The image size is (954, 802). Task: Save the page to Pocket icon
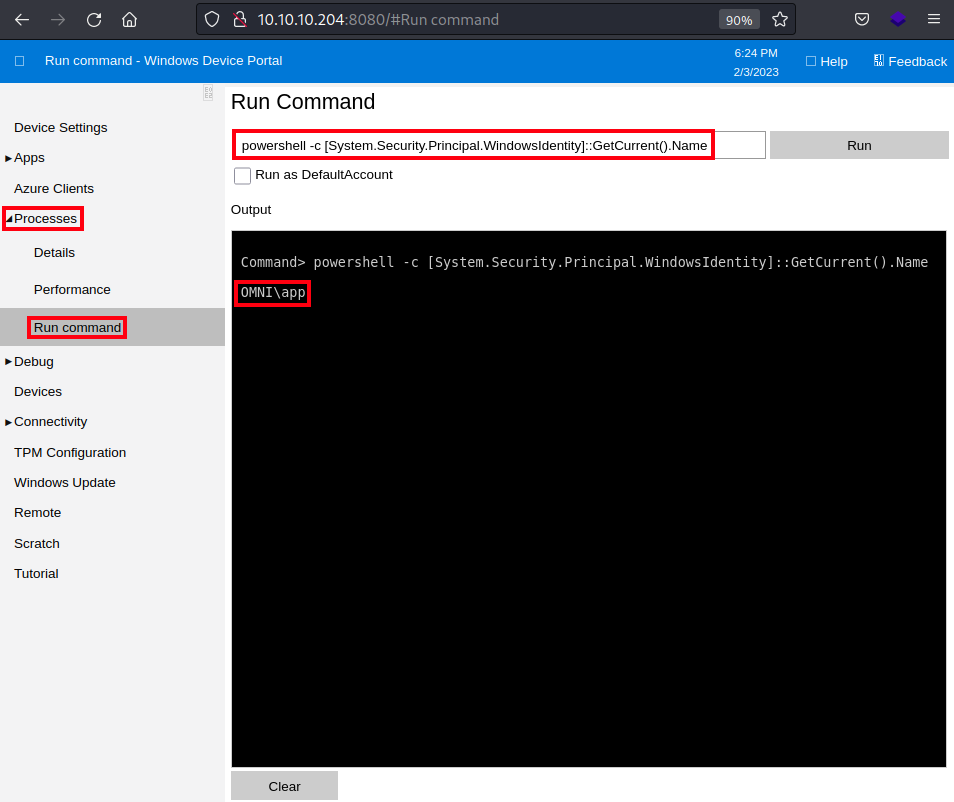[862, 19]
